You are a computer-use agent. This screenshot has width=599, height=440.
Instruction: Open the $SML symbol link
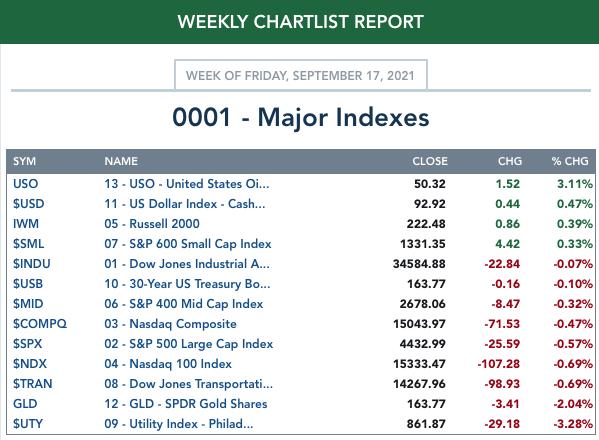click(29, 244)
